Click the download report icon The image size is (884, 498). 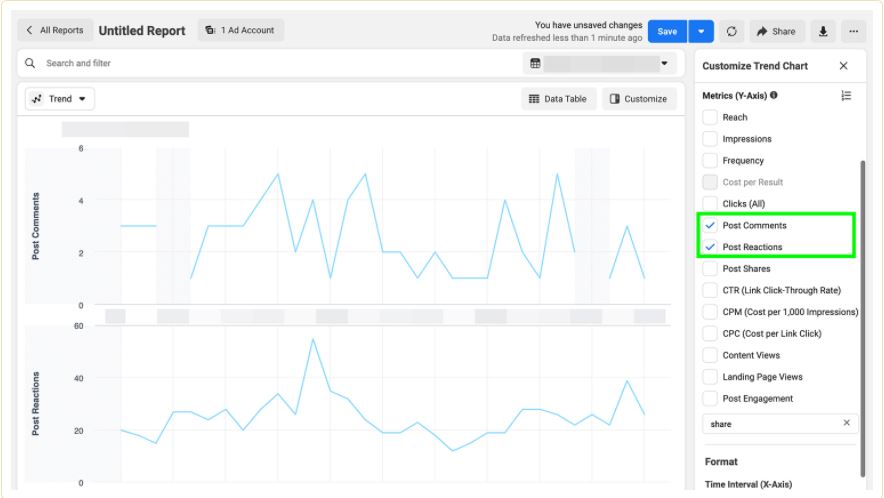tap(823, 31)
